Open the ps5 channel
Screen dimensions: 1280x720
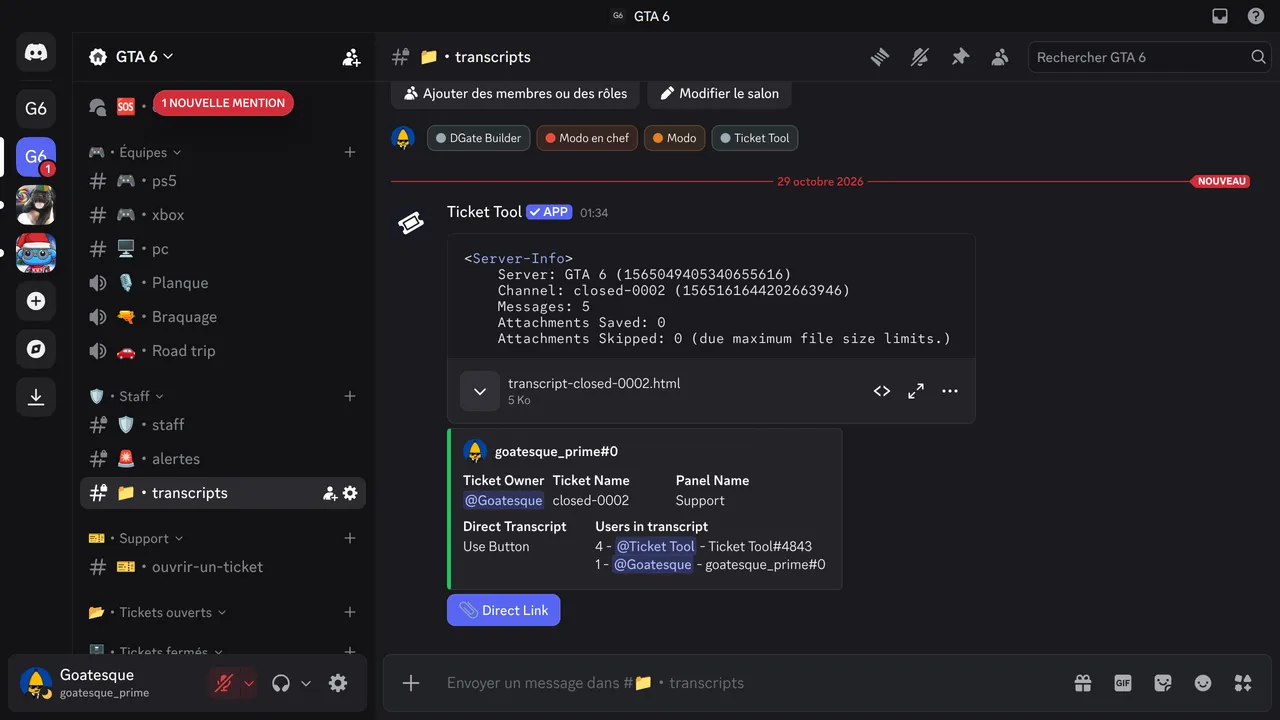(x=222, y=181)
